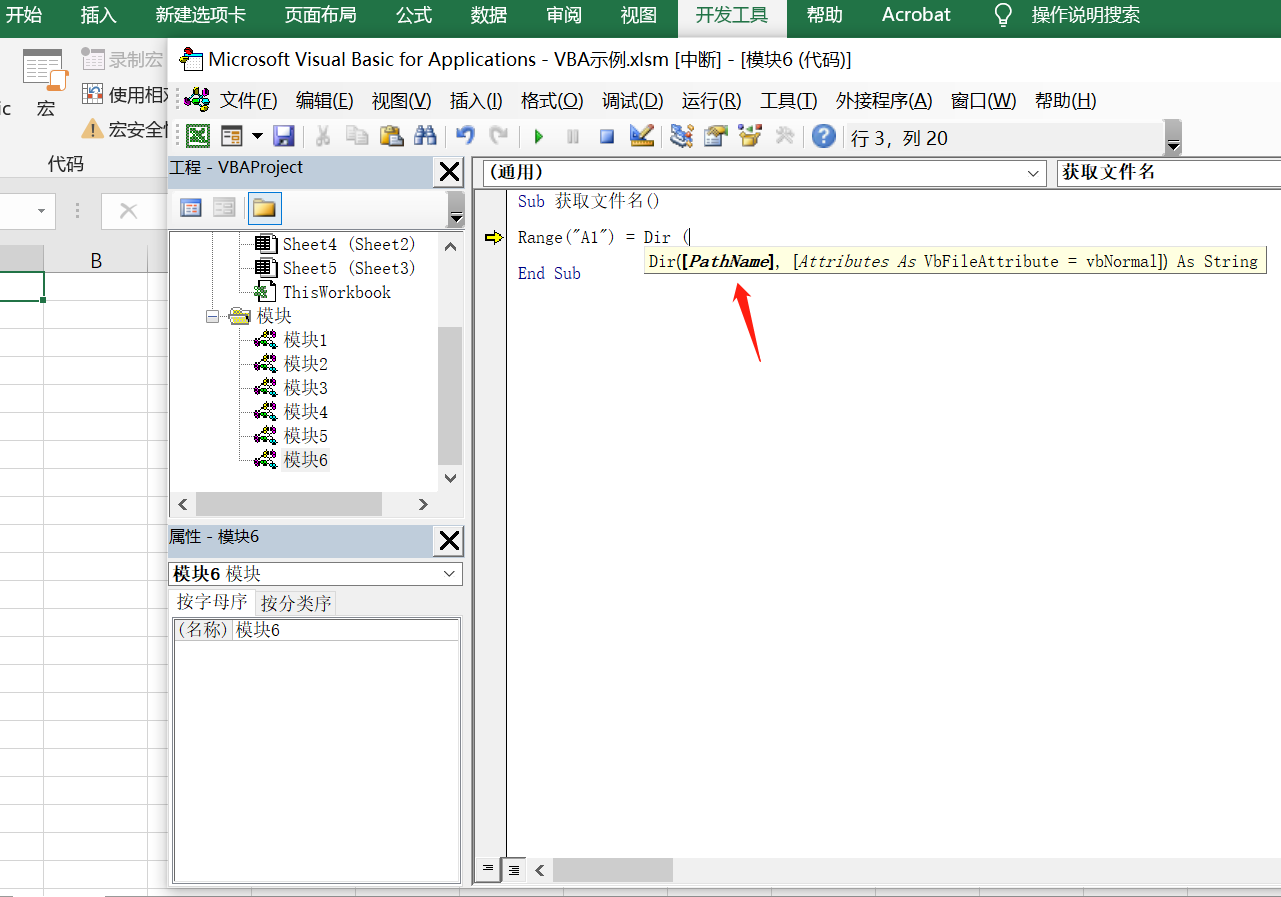Viewport: 1281px width, 897px height.
Task: Open the Properties Window icon
Action: tap(715, 137)
